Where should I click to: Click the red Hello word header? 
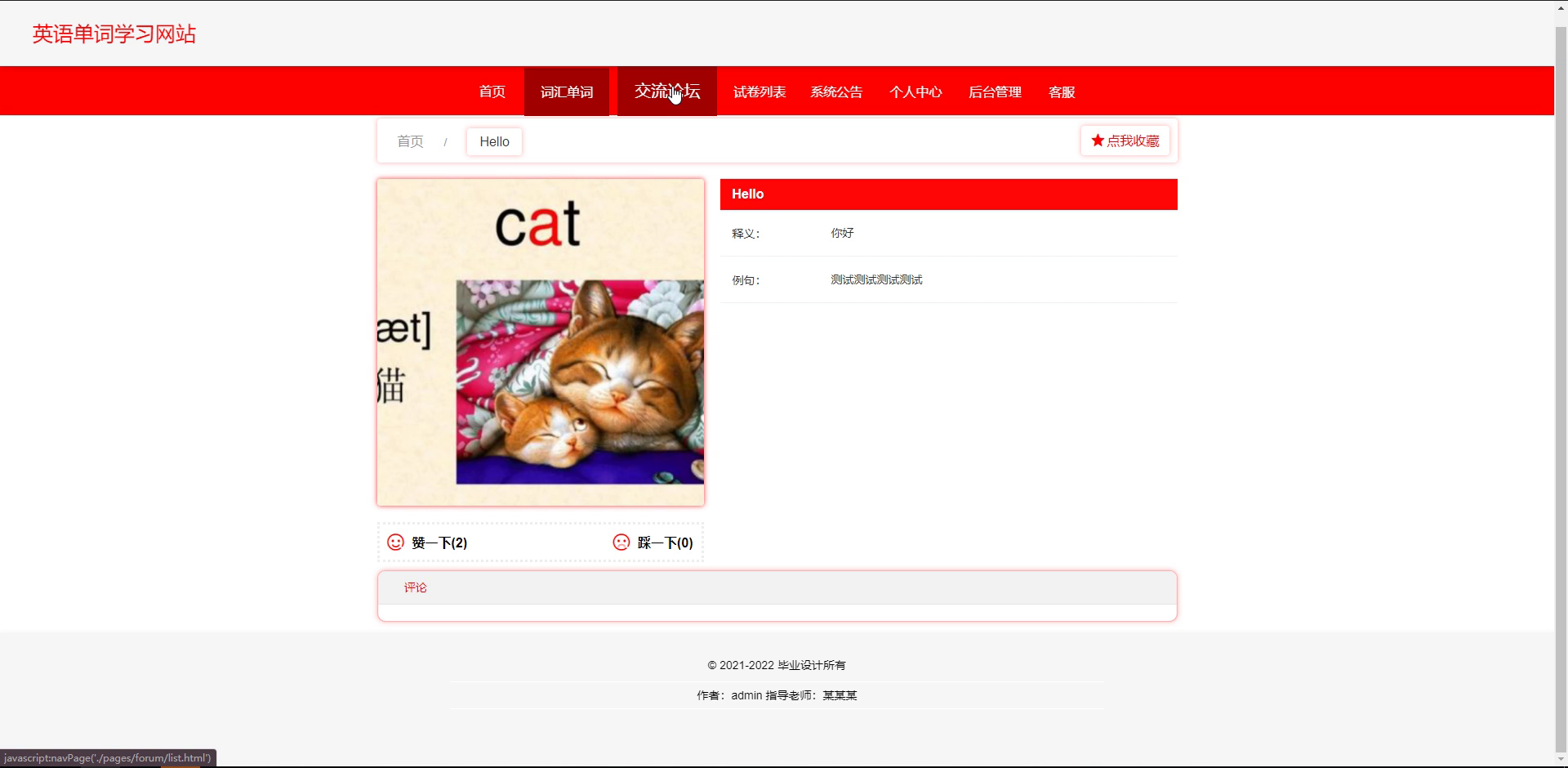[949, 194]
